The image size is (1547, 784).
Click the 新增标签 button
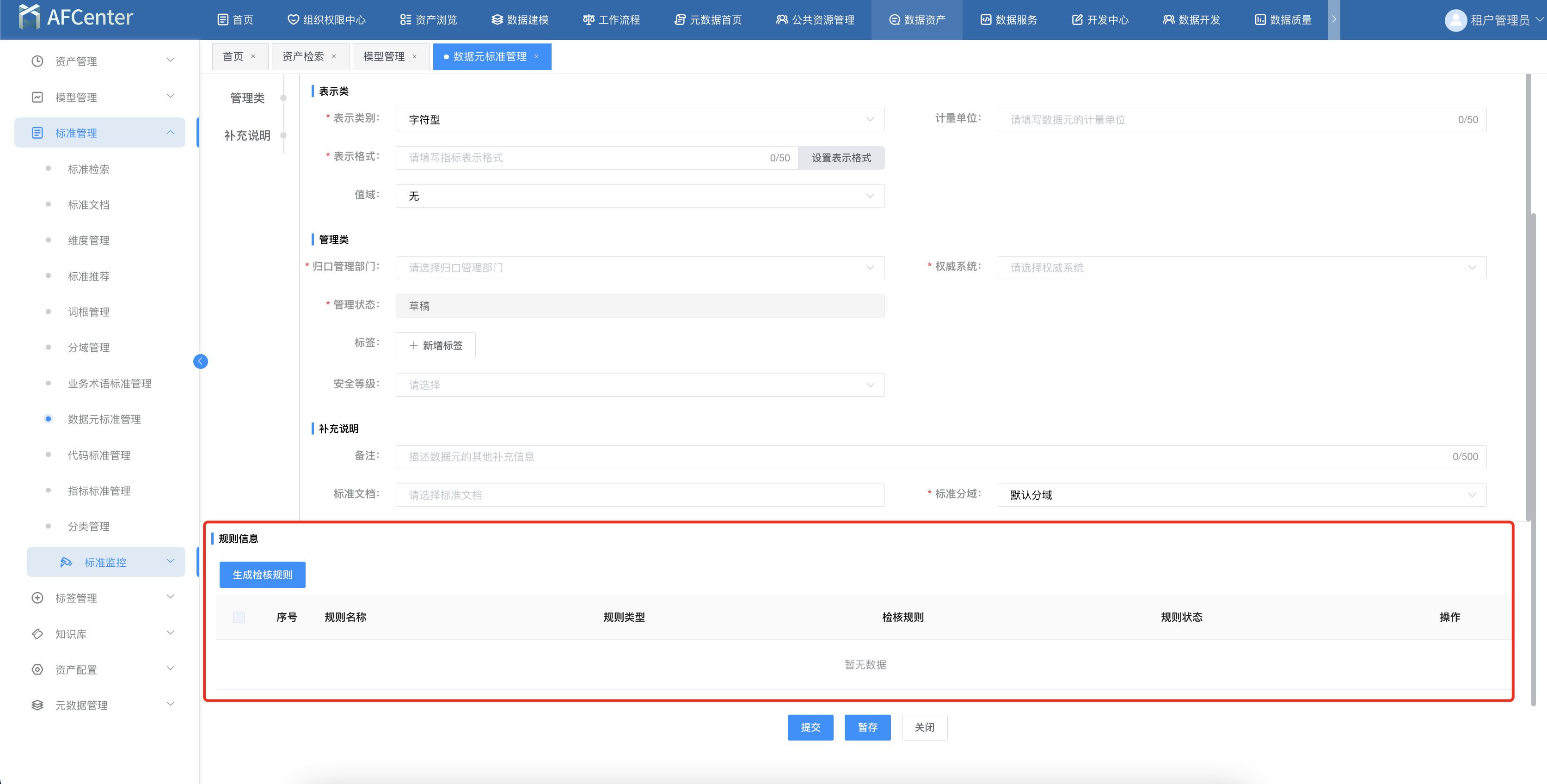click(x=436, y=345)
